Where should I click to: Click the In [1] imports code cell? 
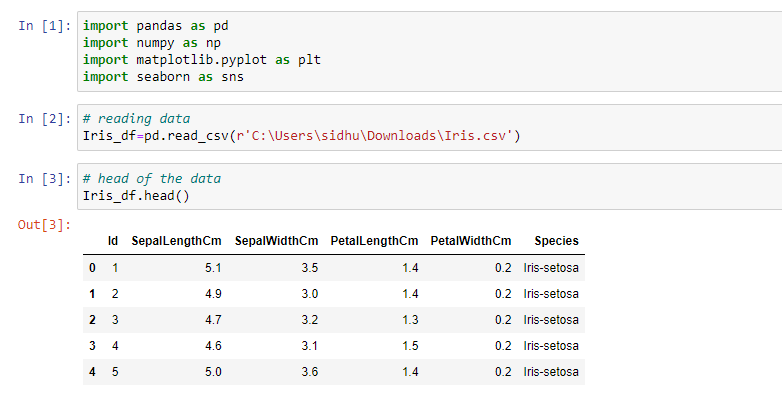coord(429,51)
